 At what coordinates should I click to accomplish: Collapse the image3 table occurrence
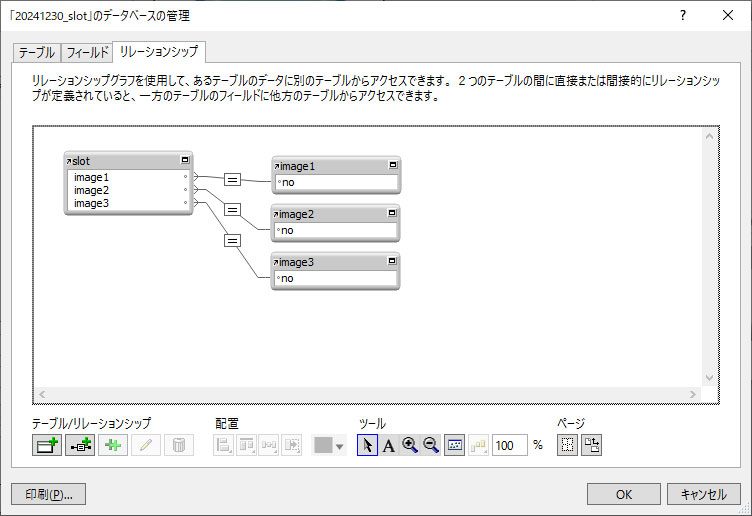(392, 260)
